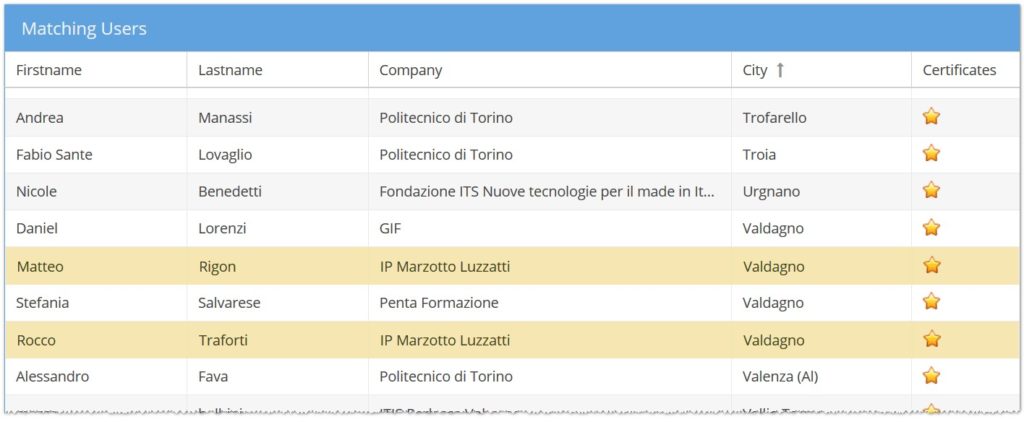Click certificate star in Fabio Sante row
This screenshot has height=422, width=1024.
pos(931,154)
